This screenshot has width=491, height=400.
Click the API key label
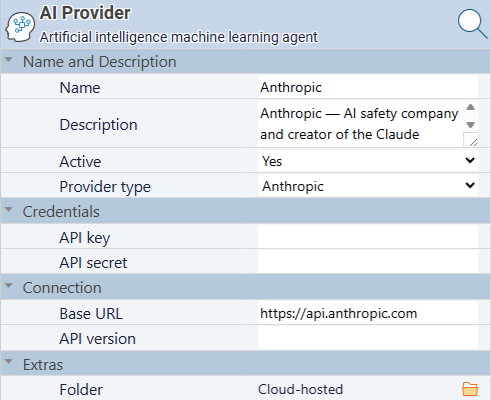point(85,238)
